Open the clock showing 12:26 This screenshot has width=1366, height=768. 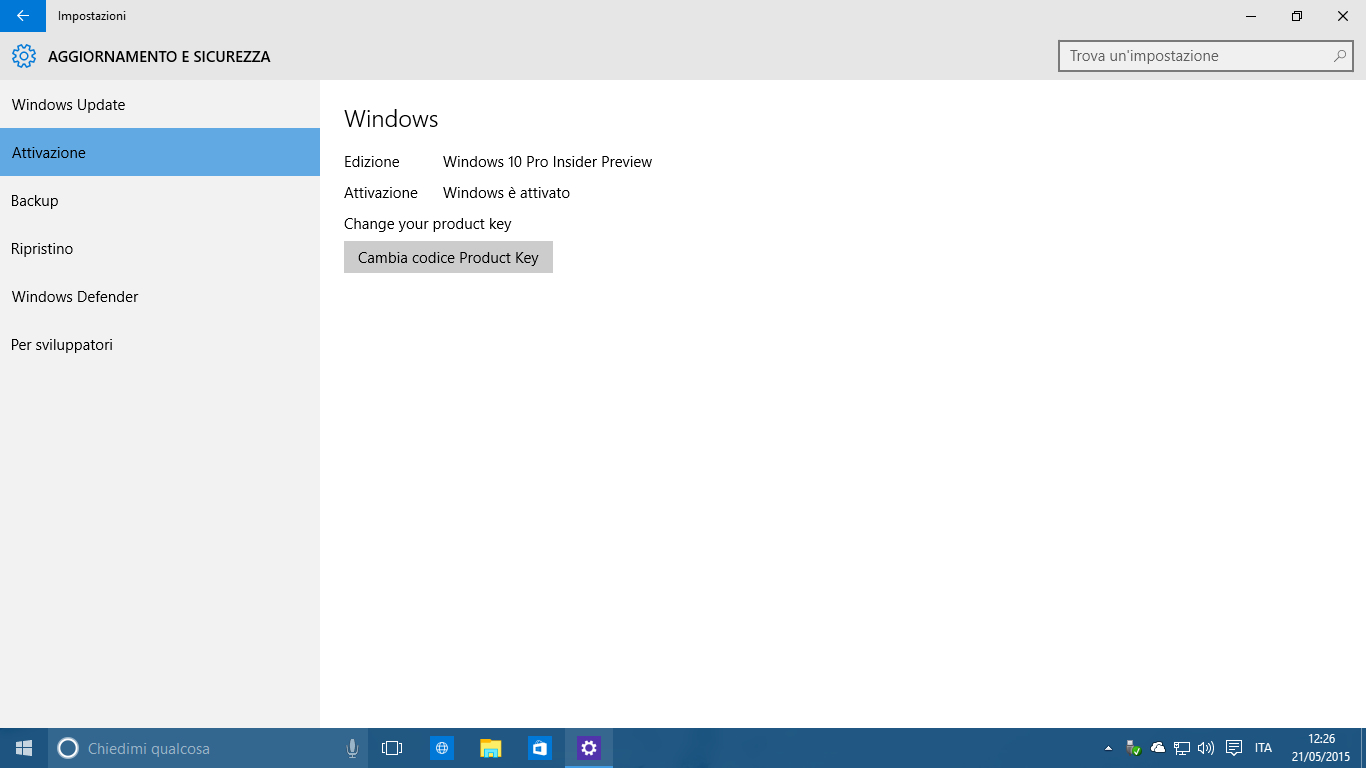point(1321,748)
